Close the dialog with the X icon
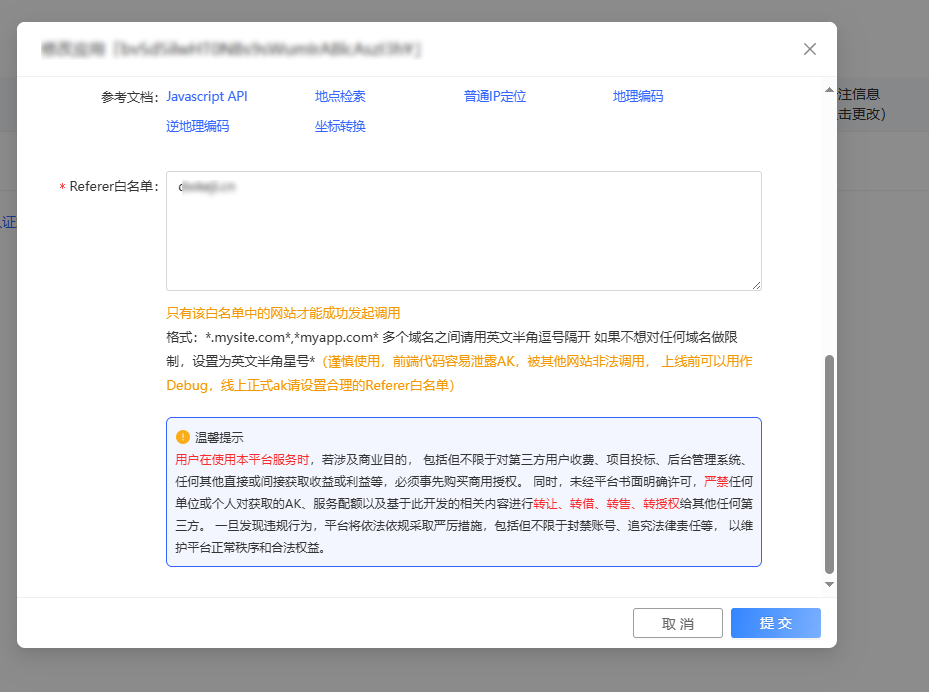This screenshot has height=692, width=929. (810, 49)
